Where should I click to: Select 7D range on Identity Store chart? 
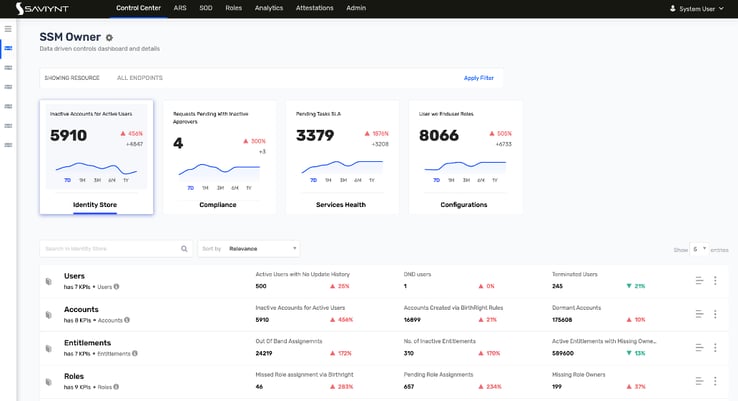click(x=67, y=180)
